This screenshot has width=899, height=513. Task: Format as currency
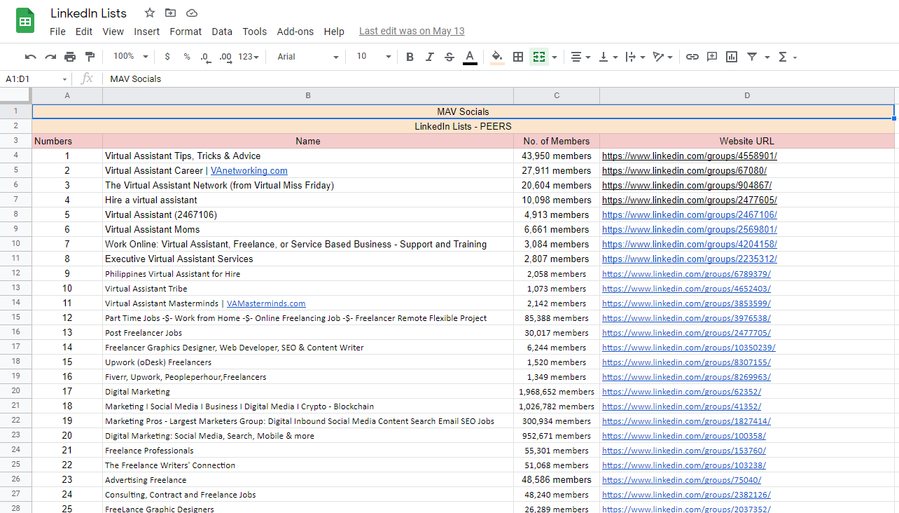(167, 57)
